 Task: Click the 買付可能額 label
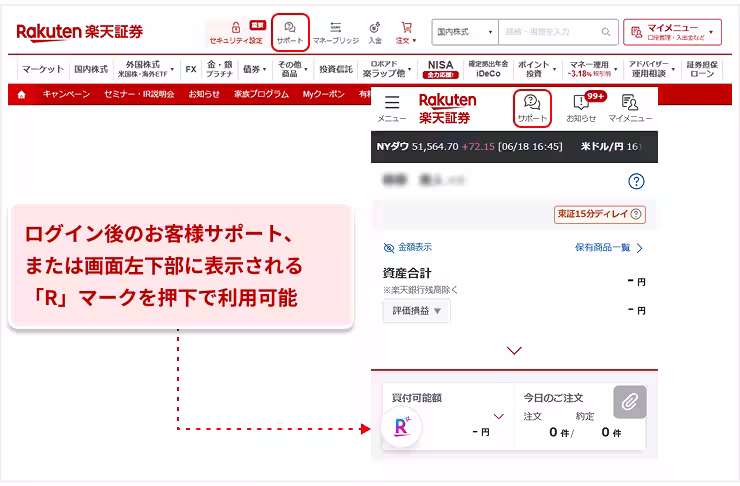pyautogui.click(x=417, y=398)
